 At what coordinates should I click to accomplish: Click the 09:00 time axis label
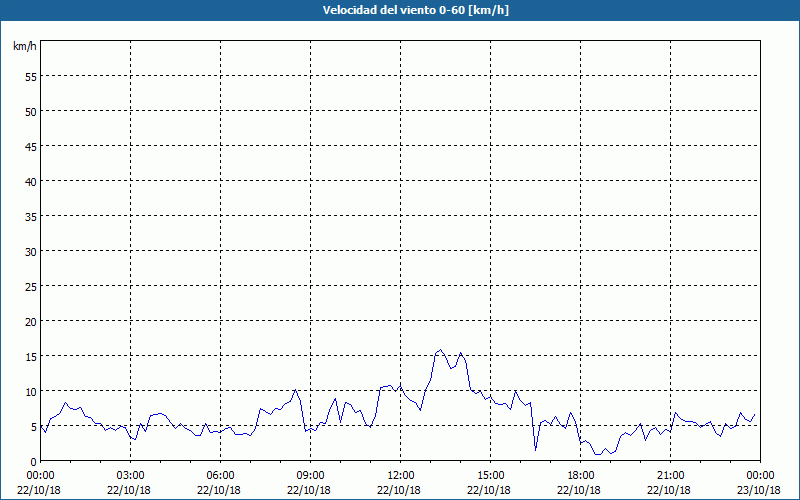(x=310, y=476)
